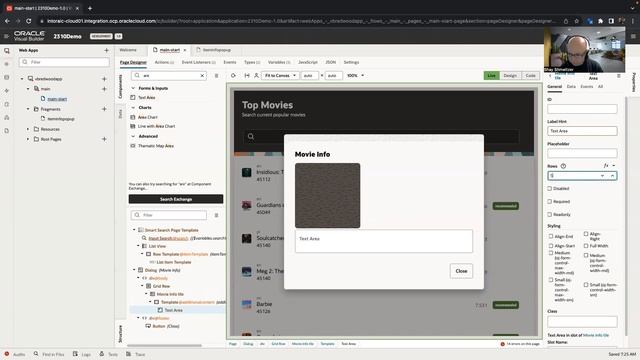
Task: Close the Movie Info dialog
Action: pyautogui.click(x=461, y=271)
